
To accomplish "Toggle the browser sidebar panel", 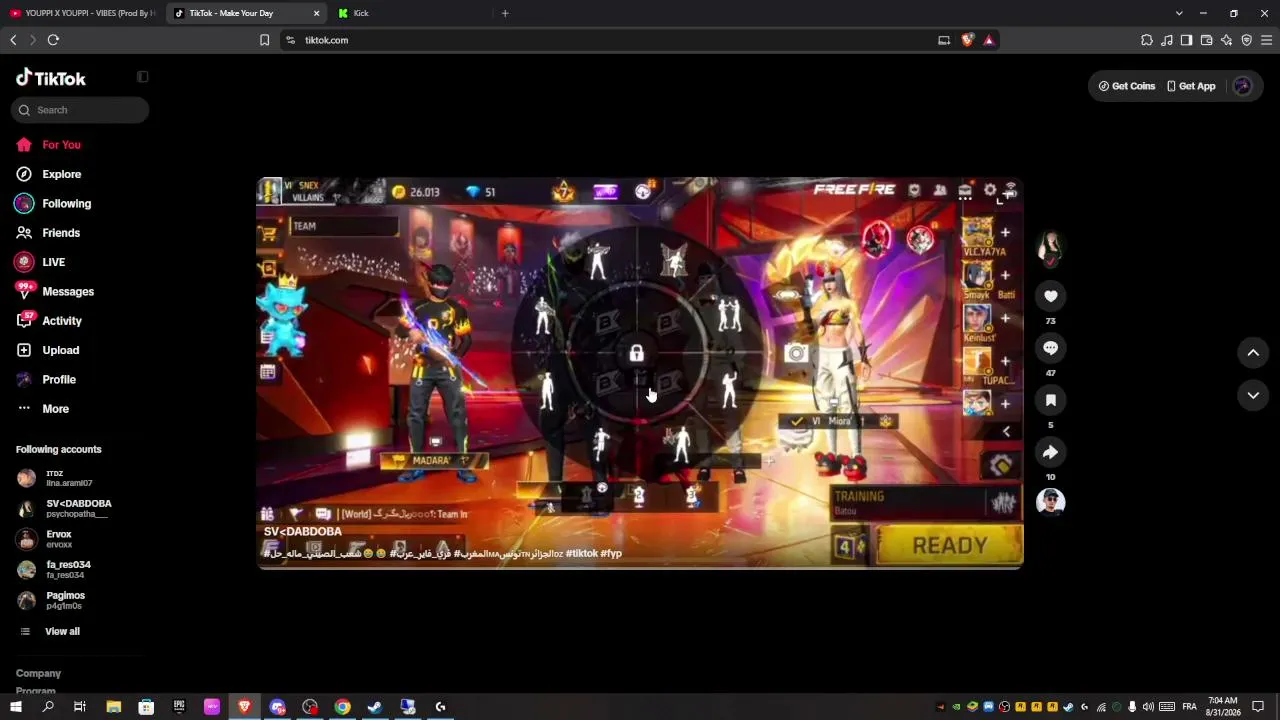I will pos(1186,40).
